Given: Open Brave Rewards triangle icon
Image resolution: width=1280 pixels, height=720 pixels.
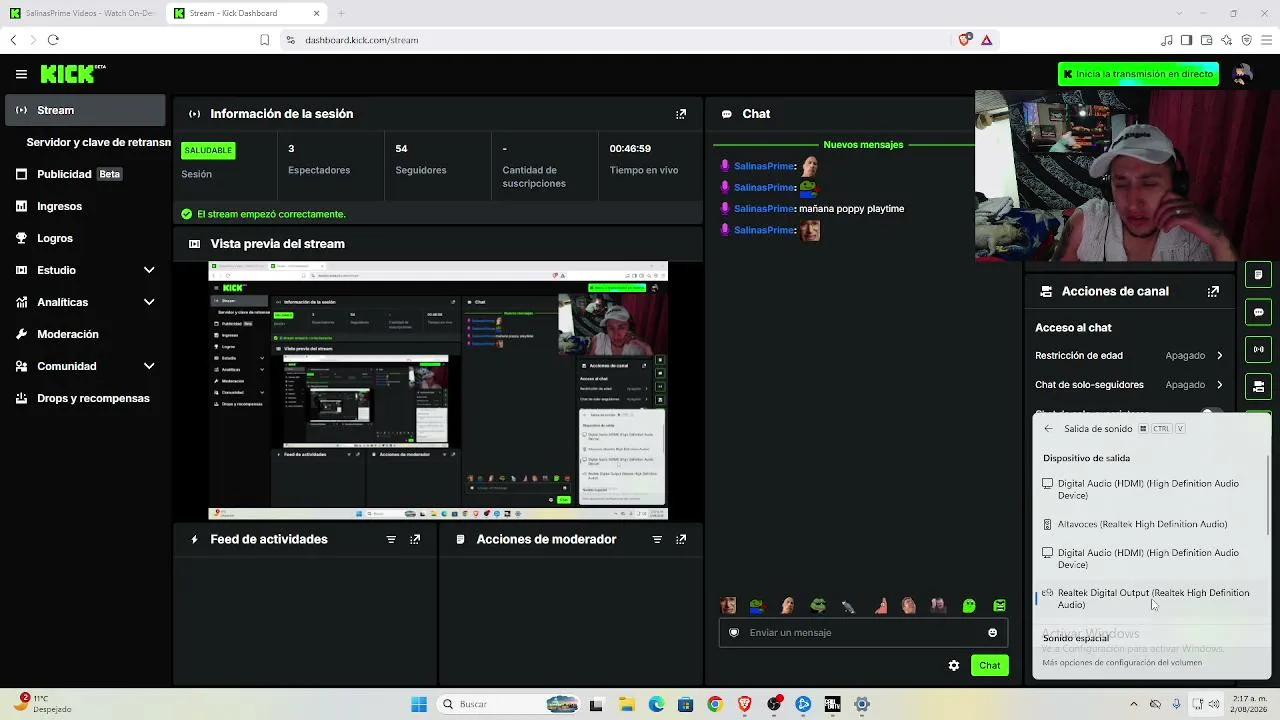Looking at the screenshot, I should click(x=986, y=40).
